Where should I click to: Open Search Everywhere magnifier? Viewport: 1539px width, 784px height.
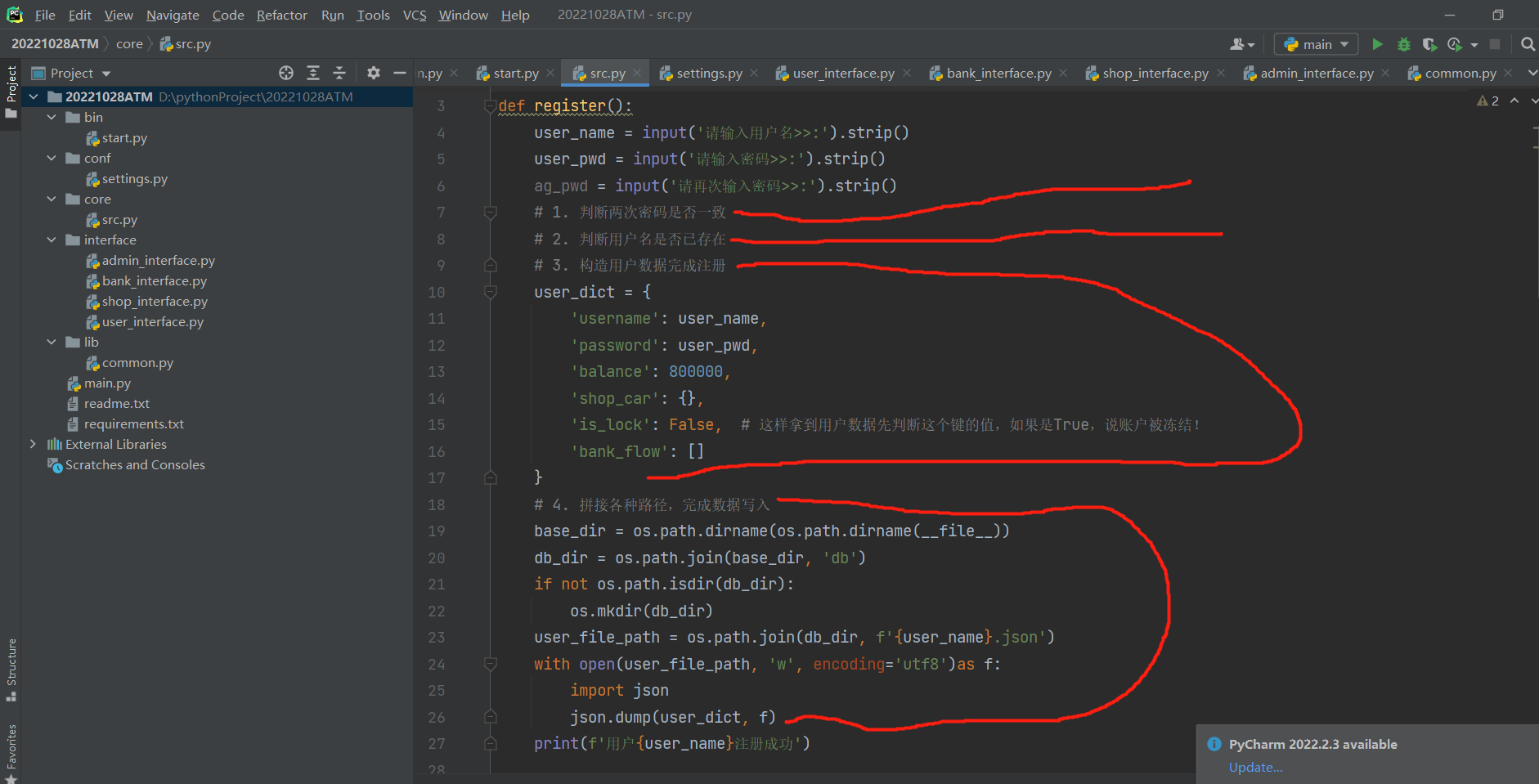click(1528, 44)
